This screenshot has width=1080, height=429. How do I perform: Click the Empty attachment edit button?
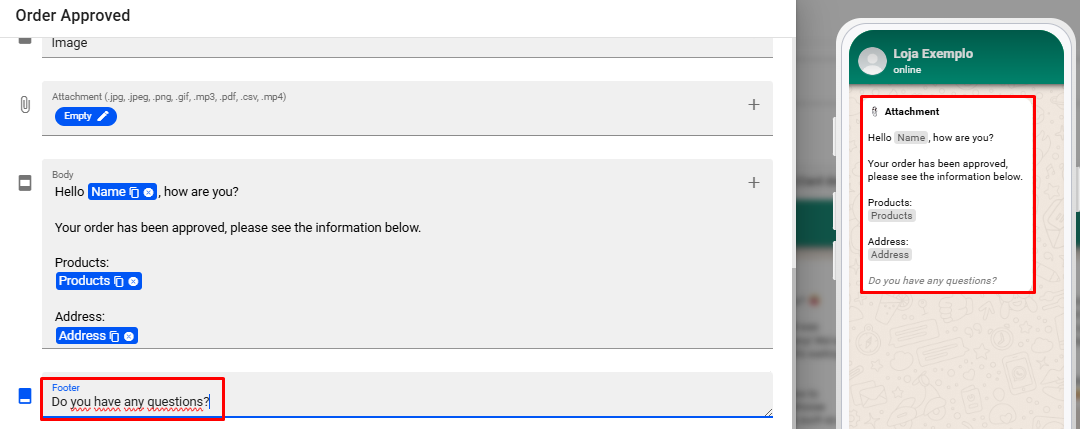(86, 116)
